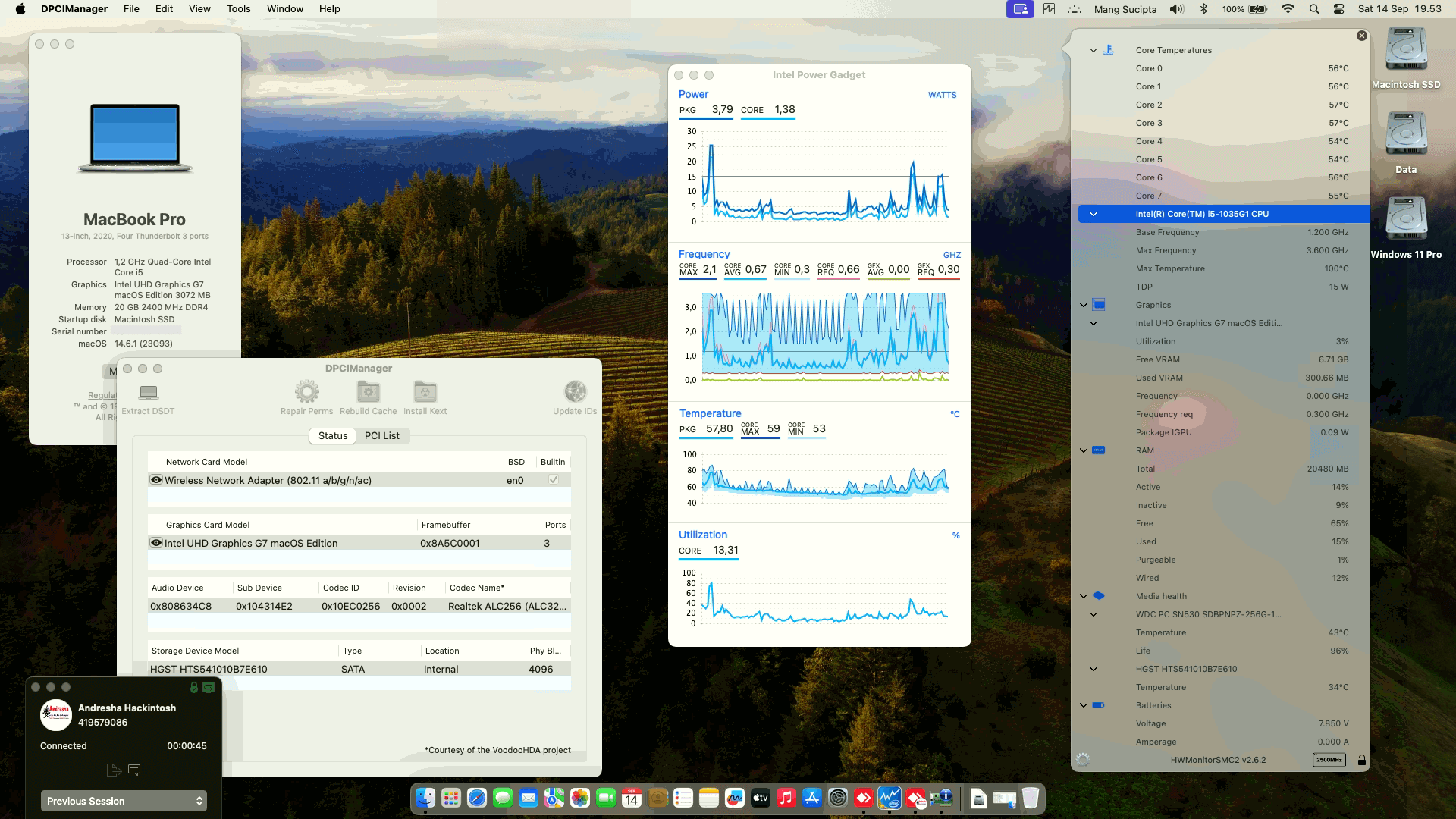Open Freeform from the Dock

(x=735, y=798)
